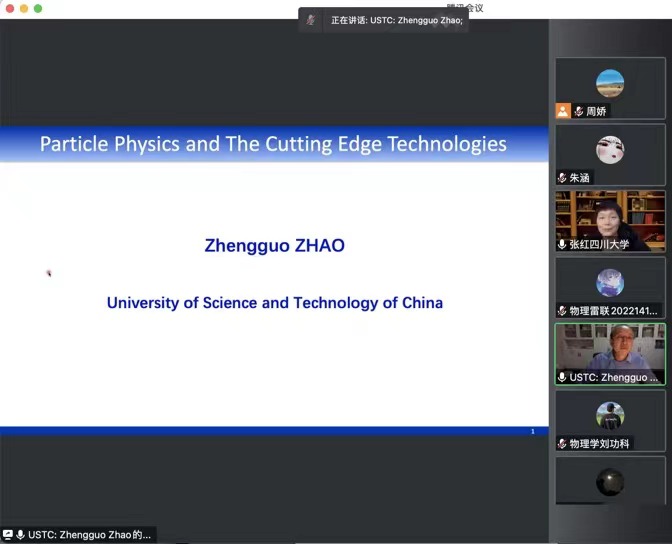Screen dimensions: 672x544
Task: Click the microphone icon in the bottom-left sharing label
Action: [20, 535]
